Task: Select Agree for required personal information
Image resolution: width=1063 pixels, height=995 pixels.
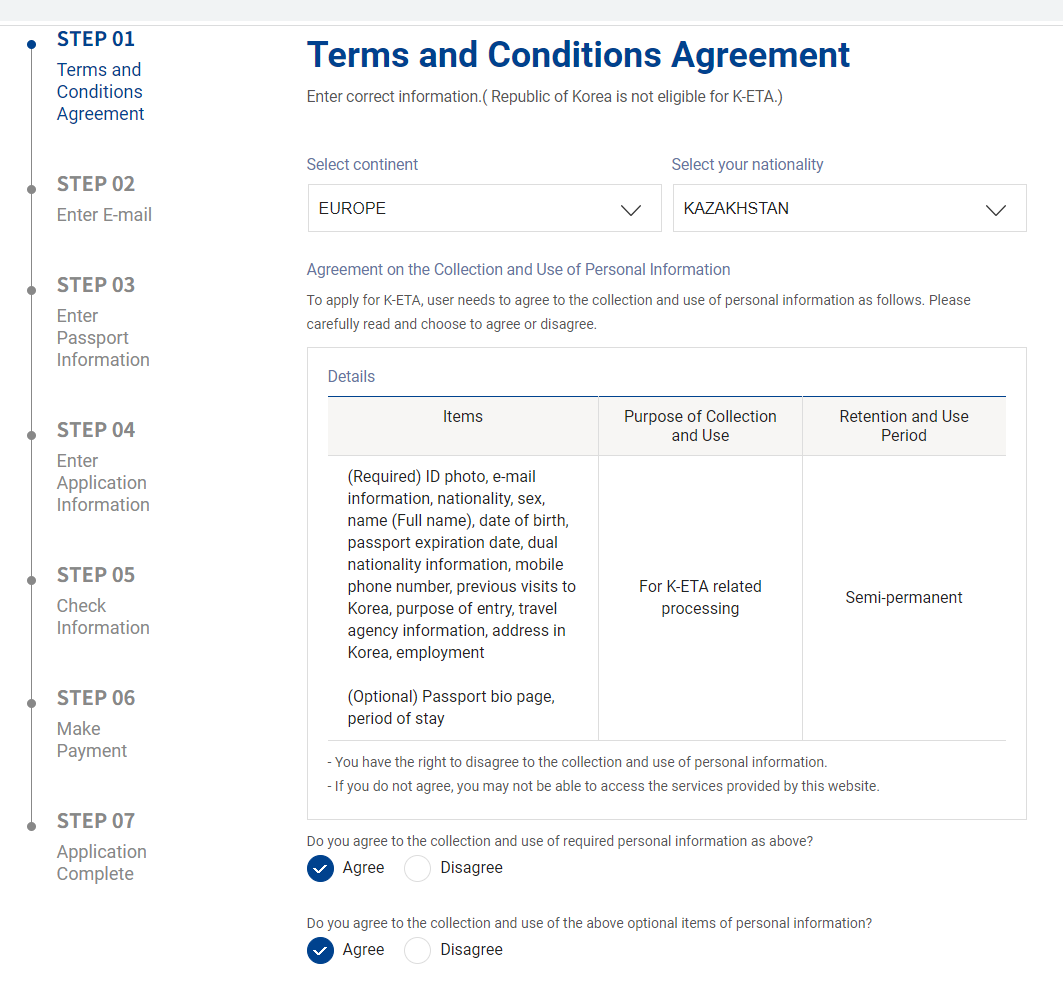Action: tap(321, 868)
